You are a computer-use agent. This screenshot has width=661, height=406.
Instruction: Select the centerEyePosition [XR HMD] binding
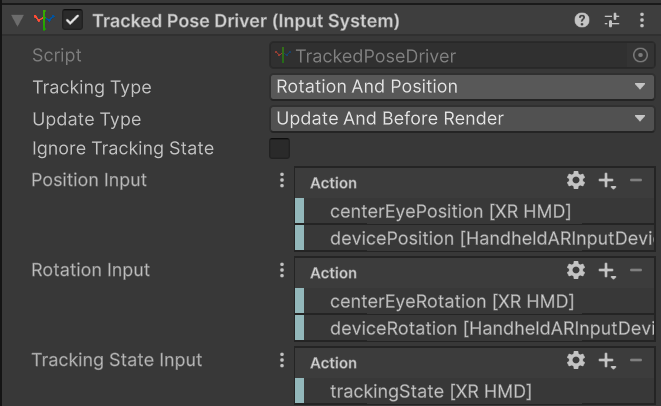[x=450, y=211]
